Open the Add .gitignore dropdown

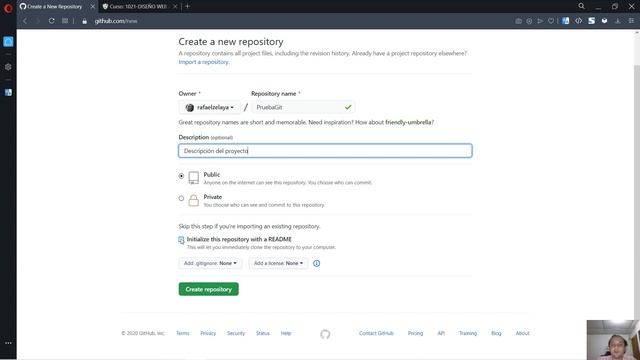click(210, 263)
